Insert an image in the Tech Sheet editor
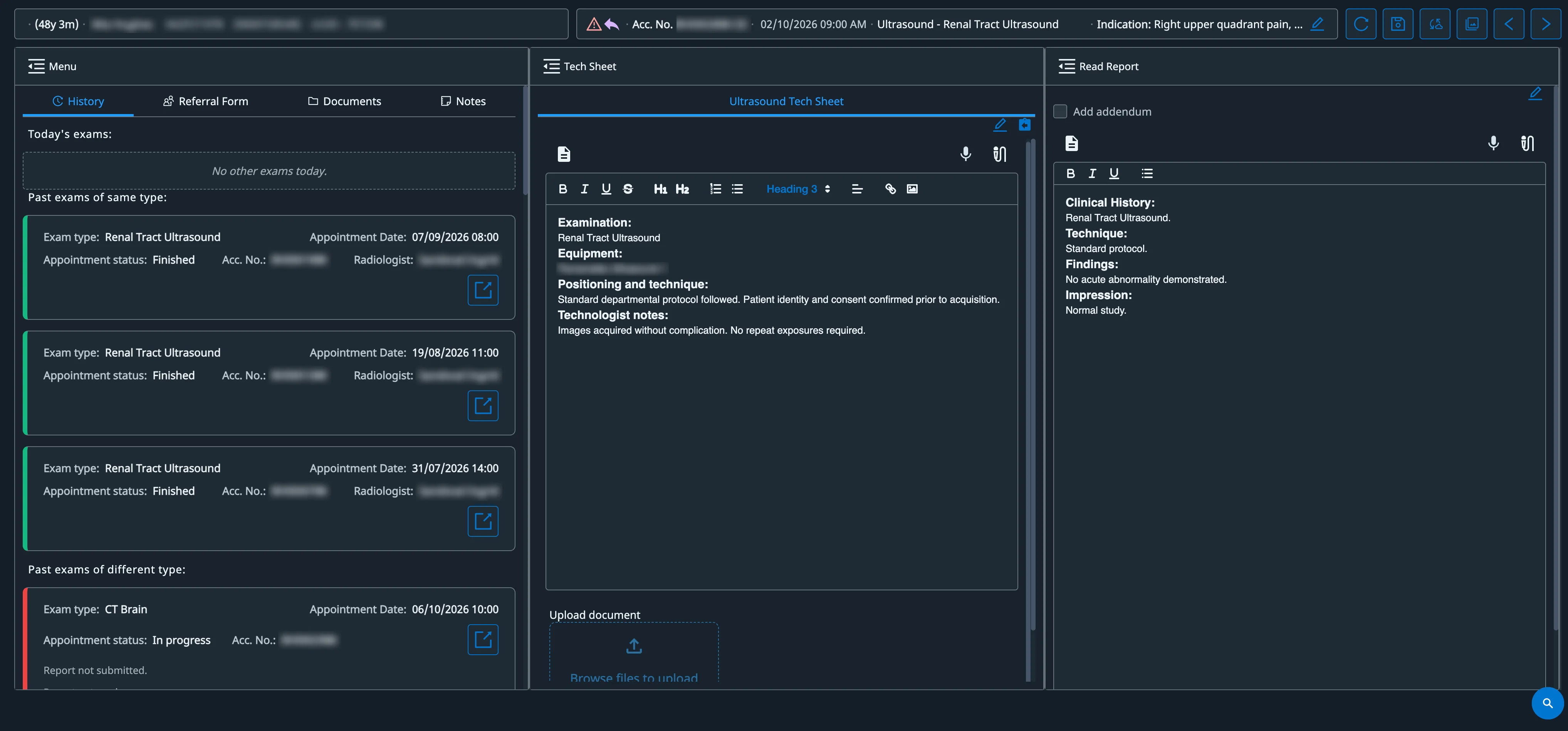Viewport: 1568px width, 731px height. click(912, 189)
